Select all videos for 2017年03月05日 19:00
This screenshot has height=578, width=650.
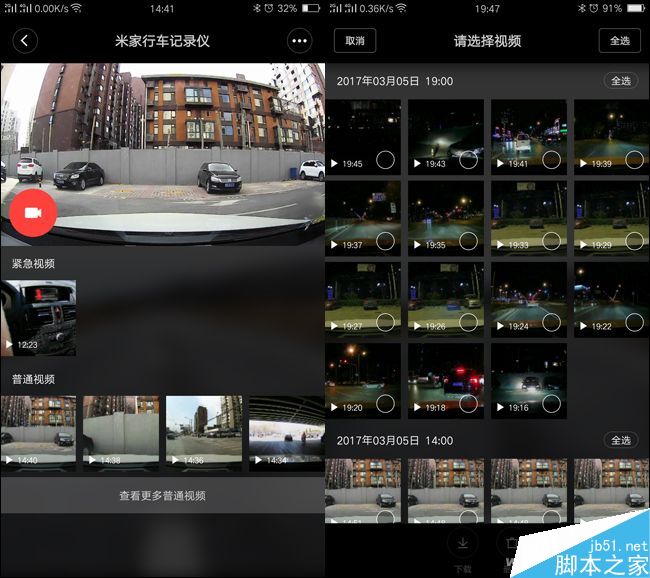621,81
